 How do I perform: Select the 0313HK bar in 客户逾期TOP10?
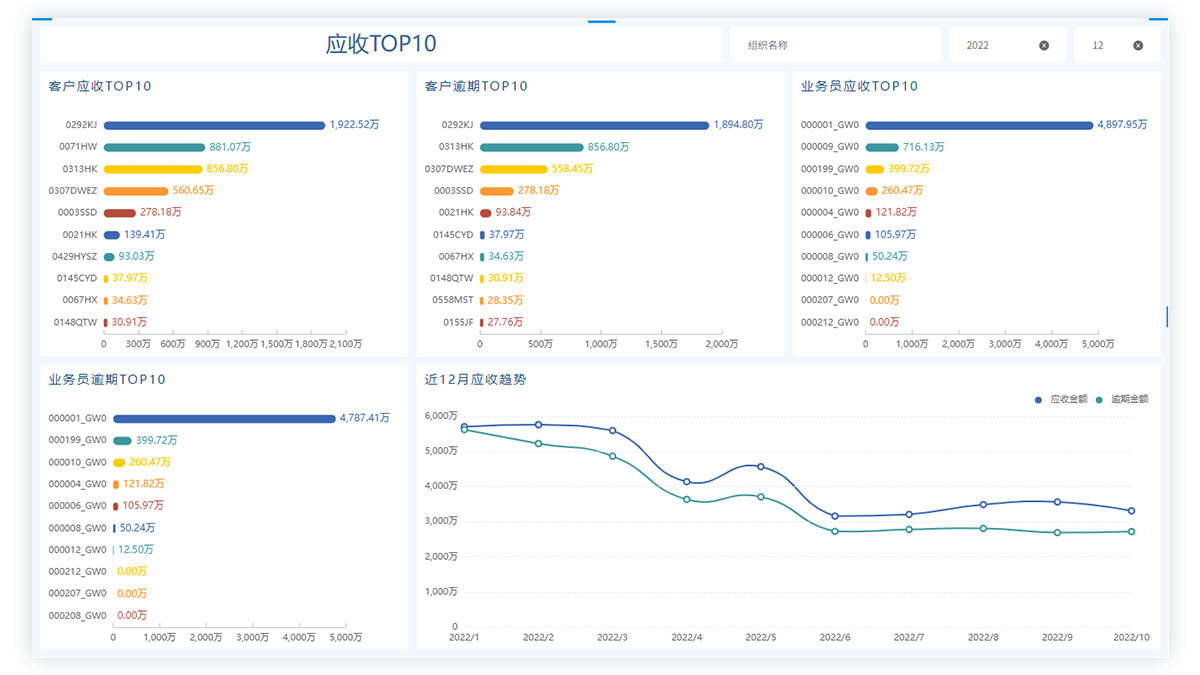pyautogui.click(x=531, y=147)
